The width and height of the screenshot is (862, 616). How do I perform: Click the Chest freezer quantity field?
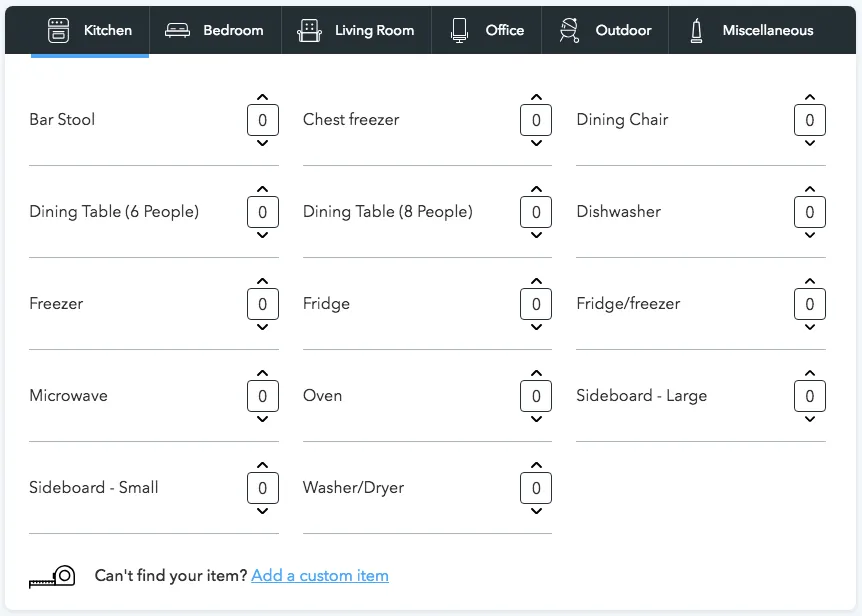pos(536,120)
